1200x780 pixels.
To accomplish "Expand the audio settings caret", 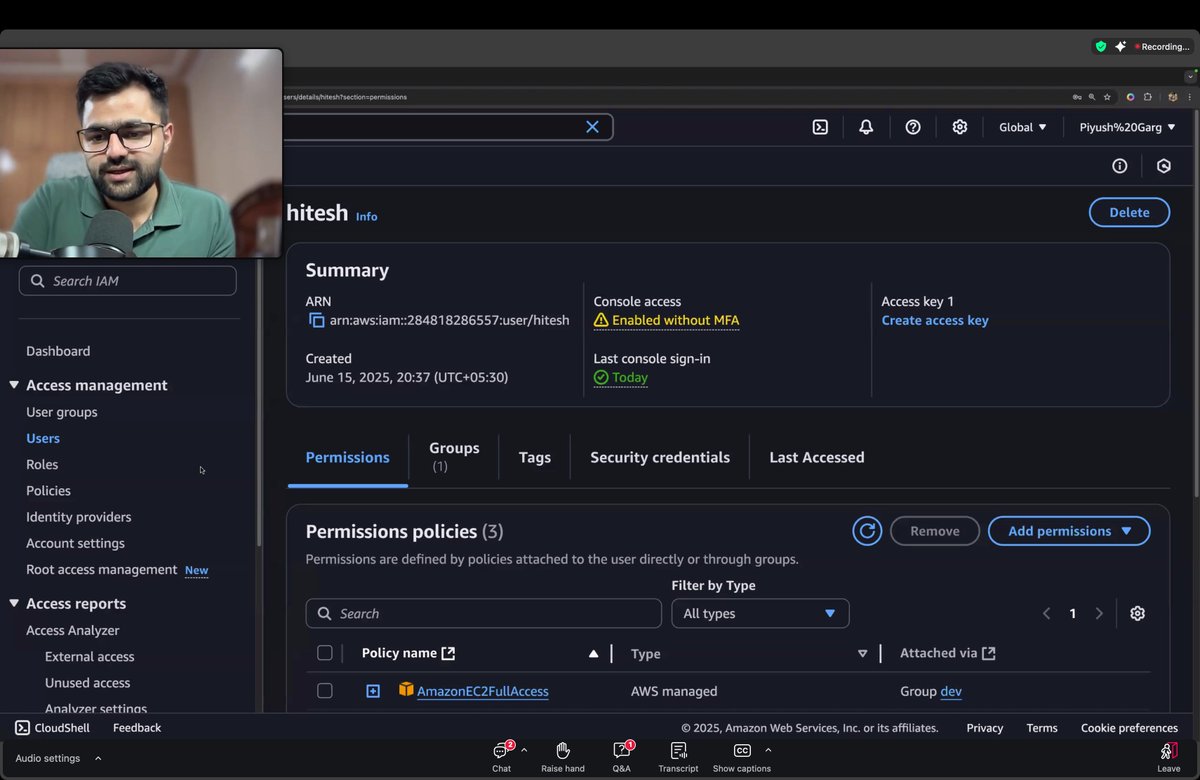I will tap(98, 758).
